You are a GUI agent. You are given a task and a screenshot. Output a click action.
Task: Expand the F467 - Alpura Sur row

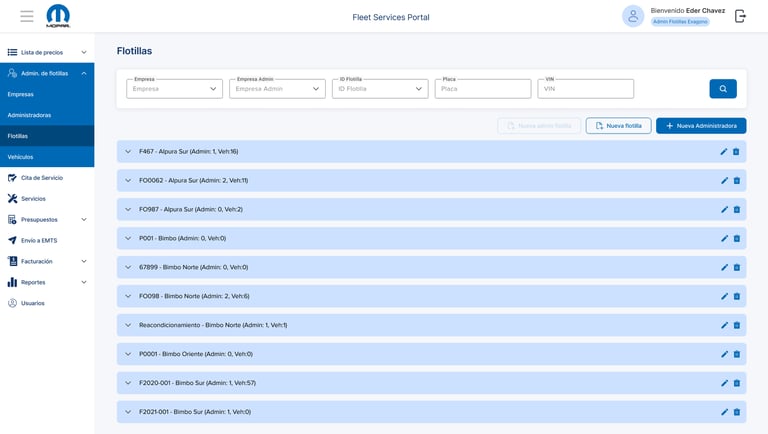pos(128,152)
